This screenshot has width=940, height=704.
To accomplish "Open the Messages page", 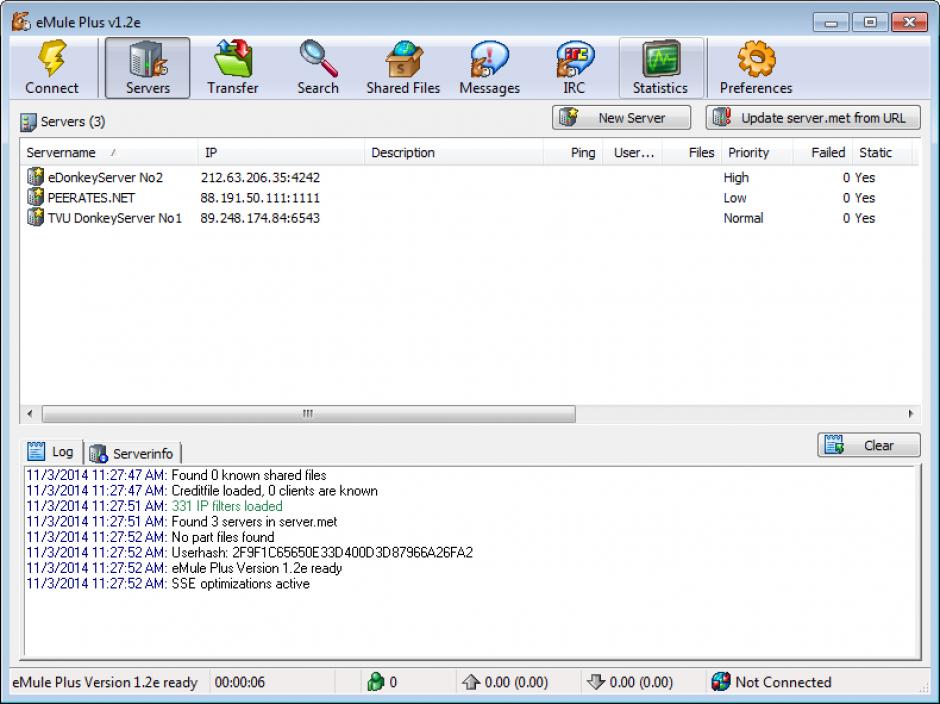I will (489, 68).
